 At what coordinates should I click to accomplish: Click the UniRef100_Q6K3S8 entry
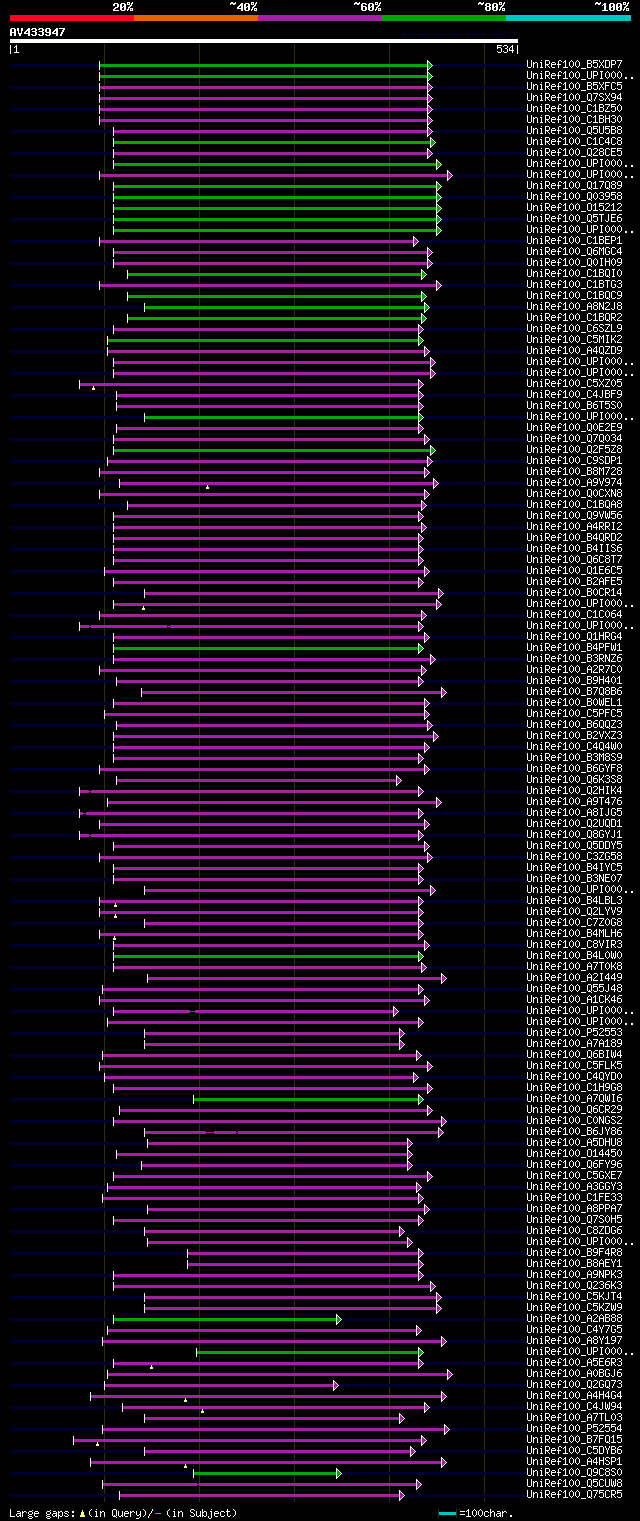pyautogui.click(x=574, y=780)
